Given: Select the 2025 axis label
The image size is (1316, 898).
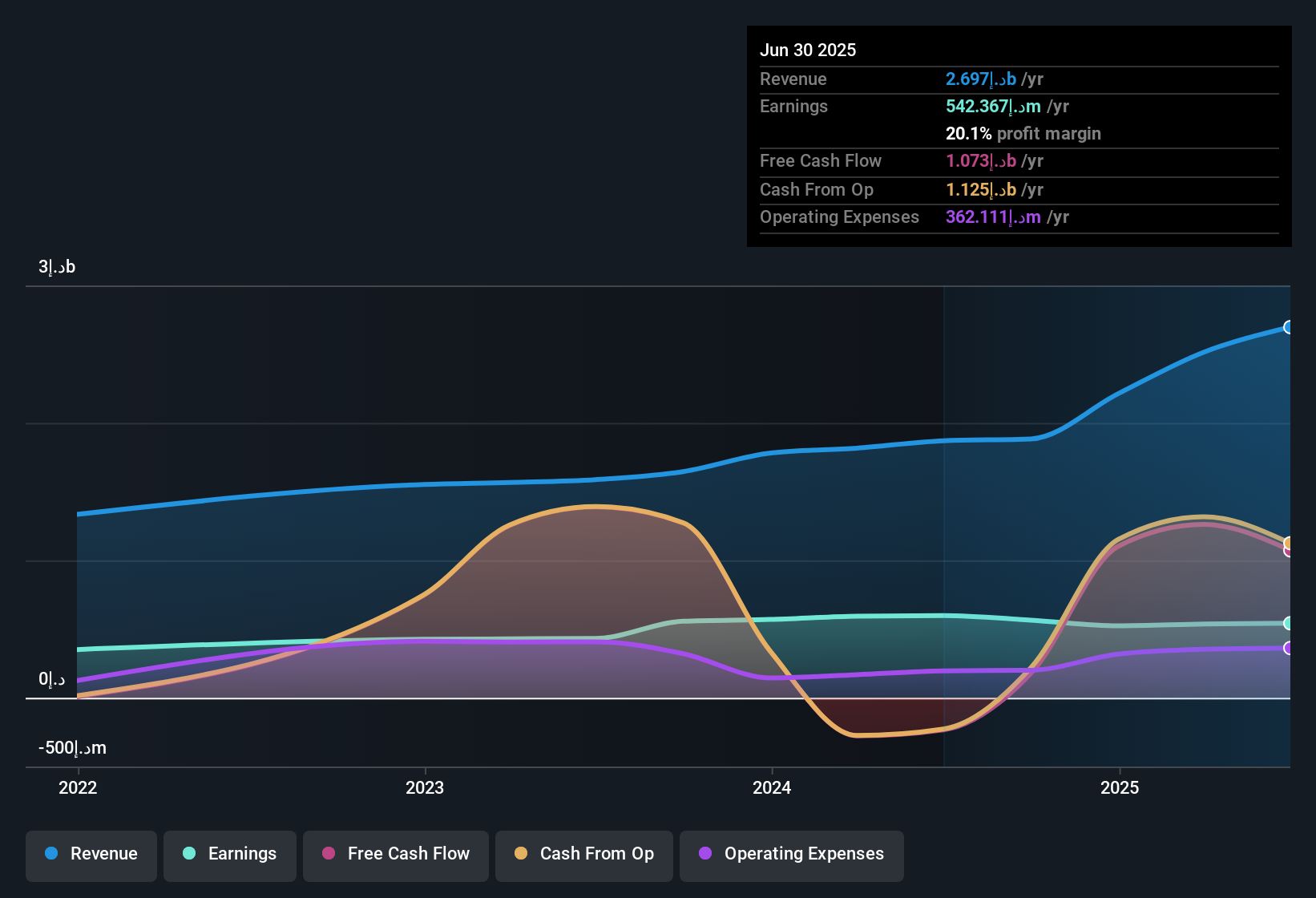Looking at the screenshot, I should tap(1120, 788).
